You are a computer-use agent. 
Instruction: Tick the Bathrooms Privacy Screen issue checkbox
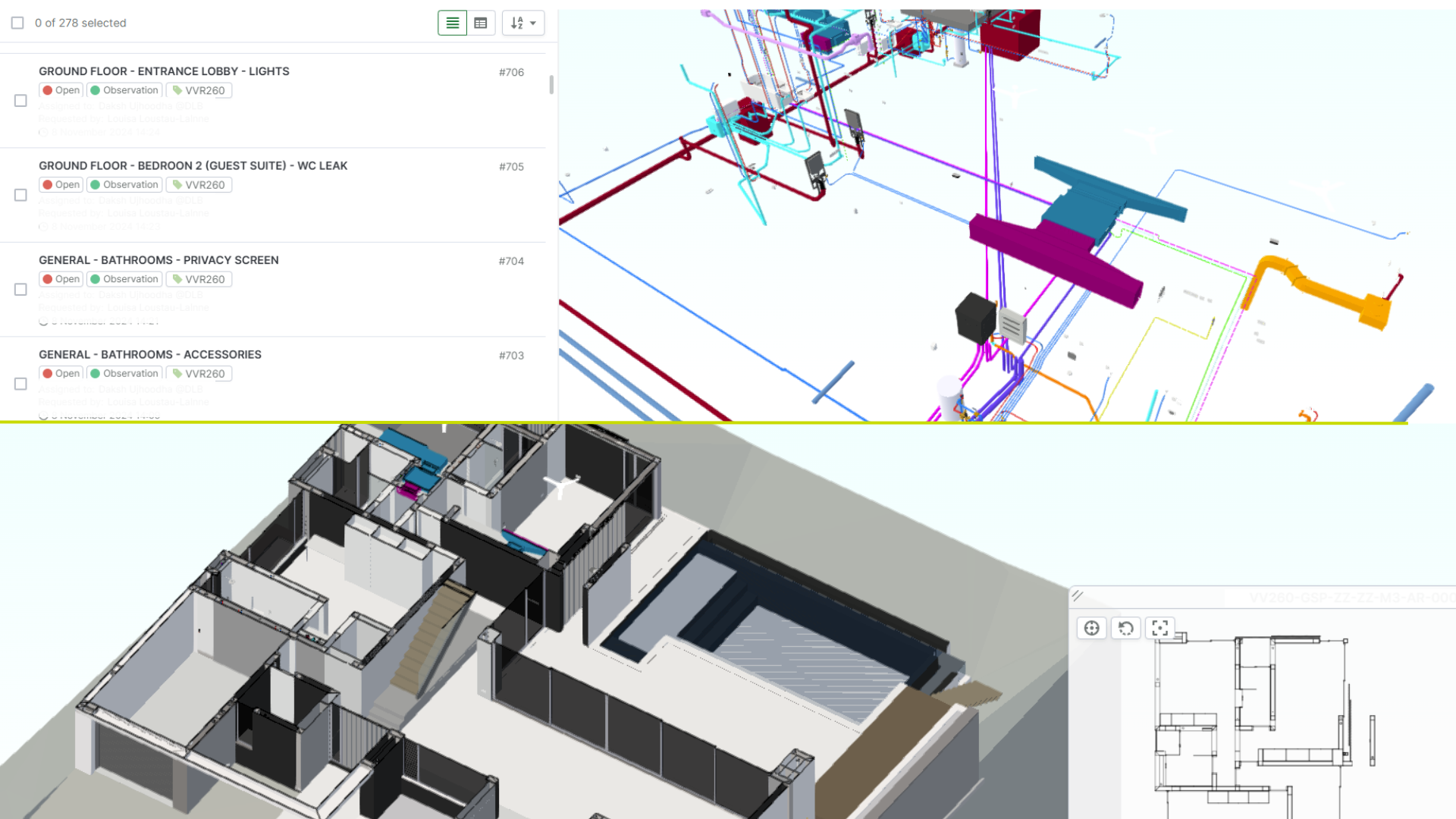pos(20,290)
